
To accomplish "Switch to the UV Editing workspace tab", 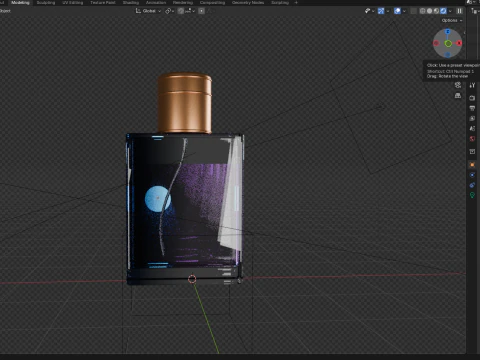I will click(73, 3).
